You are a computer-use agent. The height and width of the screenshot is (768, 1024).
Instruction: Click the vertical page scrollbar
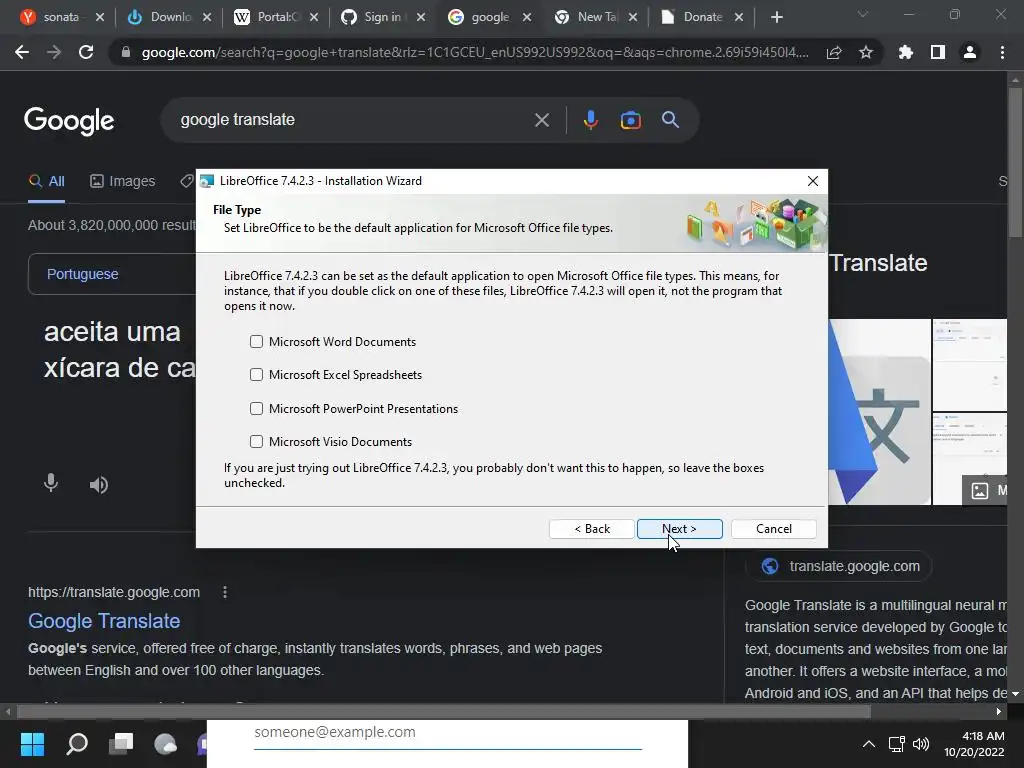(x=1015, y=163)
